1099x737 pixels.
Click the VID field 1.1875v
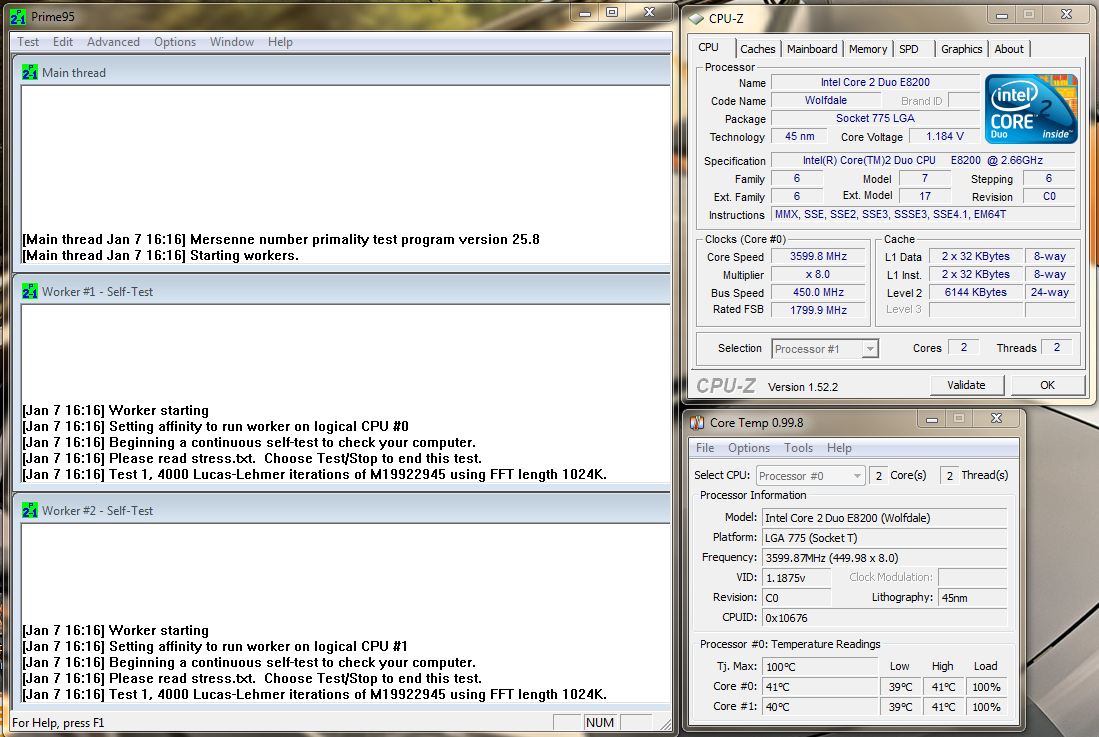[797, 578]
